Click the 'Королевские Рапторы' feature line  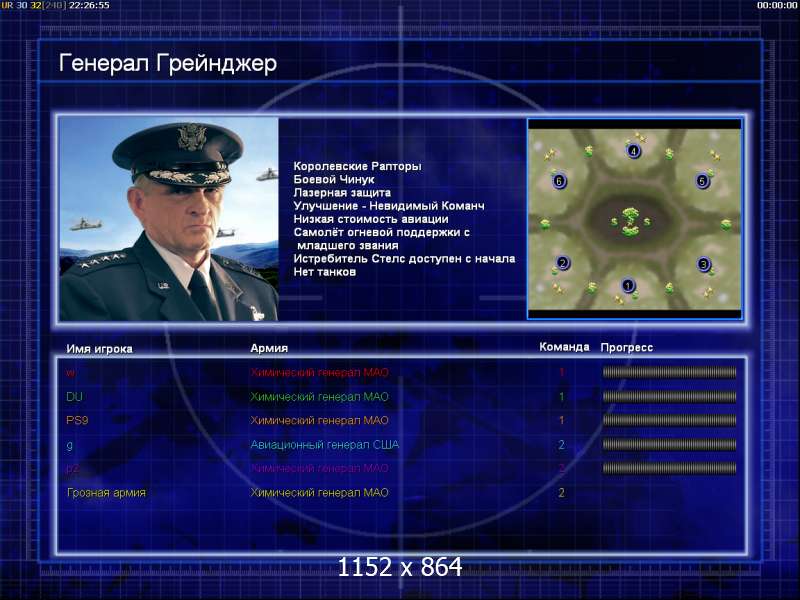[357, 166]
